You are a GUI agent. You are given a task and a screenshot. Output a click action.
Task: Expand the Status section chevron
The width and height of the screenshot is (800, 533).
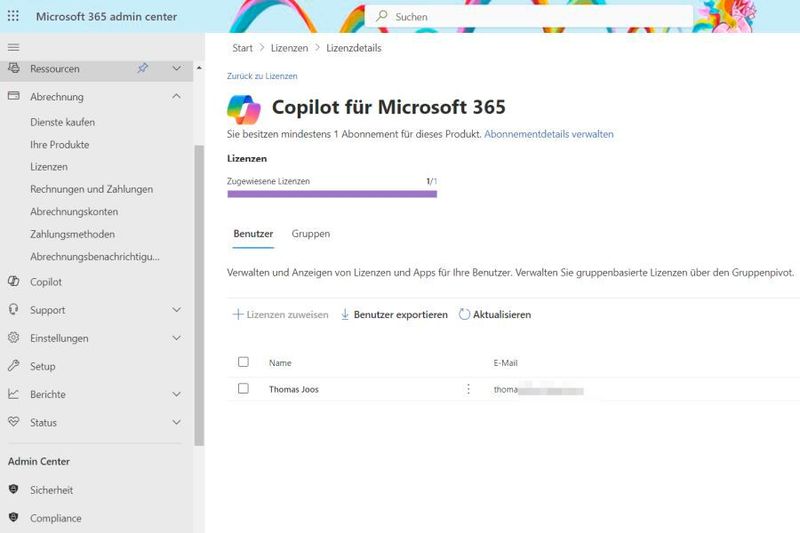(177, 422)
